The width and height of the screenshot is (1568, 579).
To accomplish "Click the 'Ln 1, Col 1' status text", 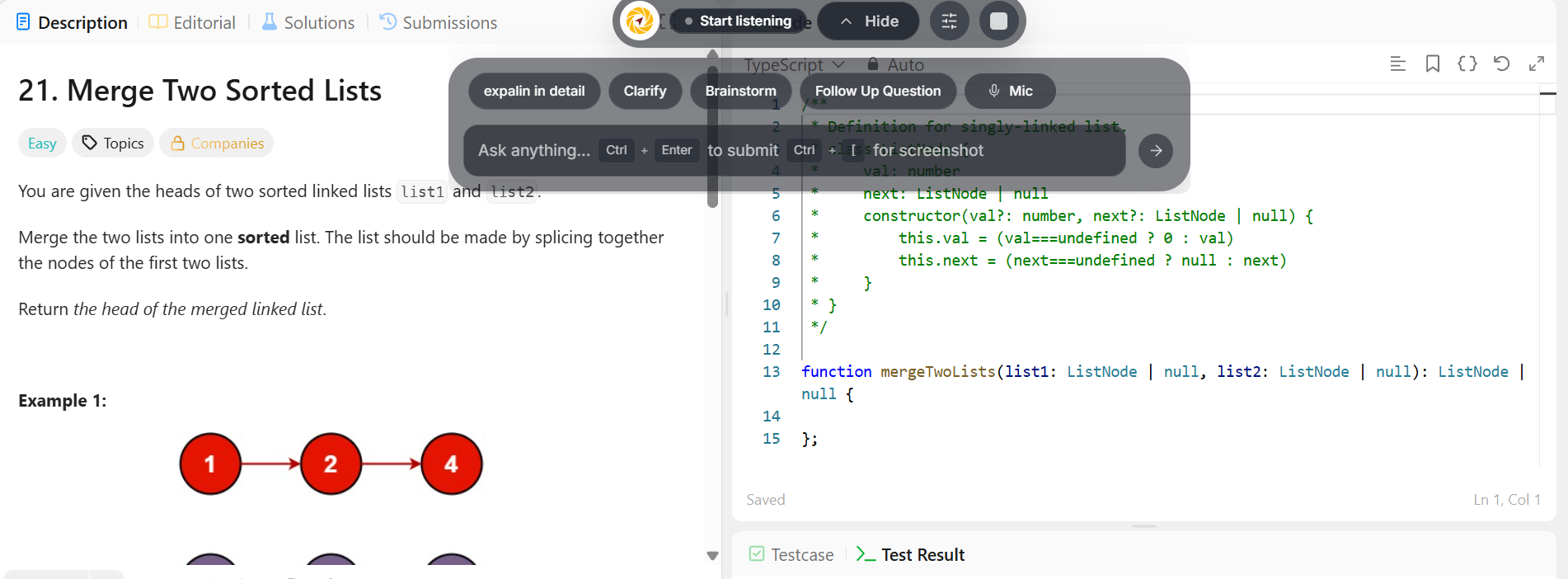I will 1507,500.
